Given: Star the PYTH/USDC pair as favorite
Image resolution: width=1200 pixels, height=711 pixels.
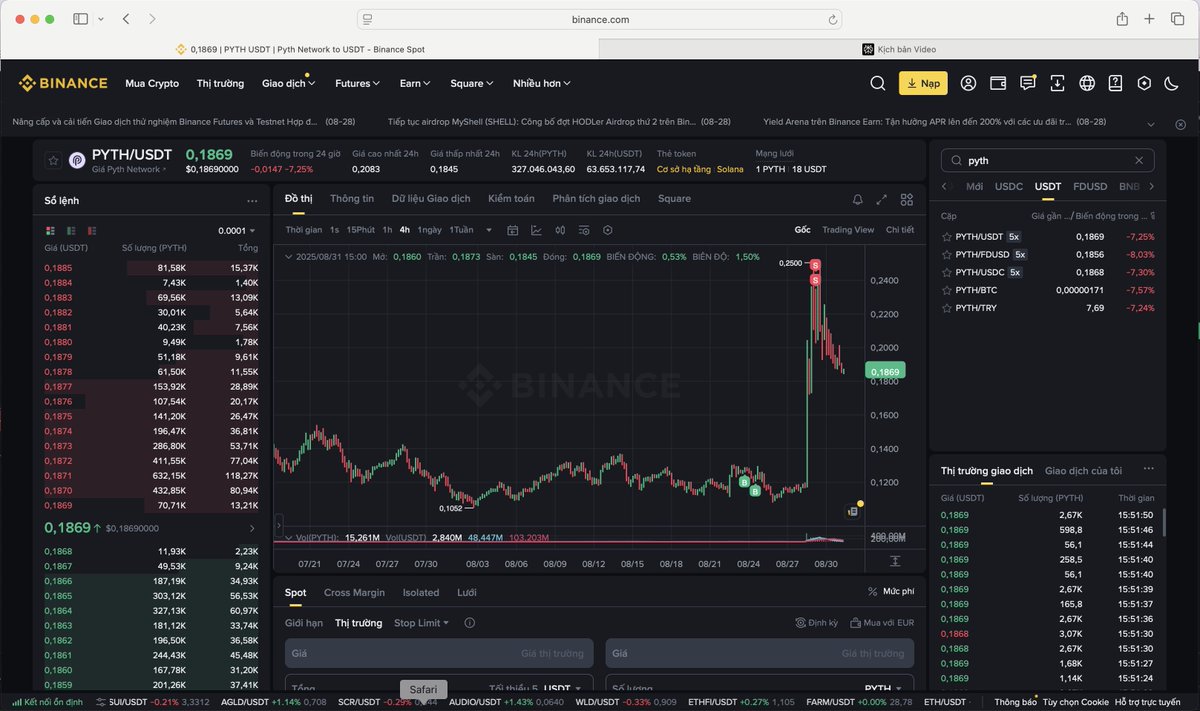Looking at the screenshot, I should [946, 272].
